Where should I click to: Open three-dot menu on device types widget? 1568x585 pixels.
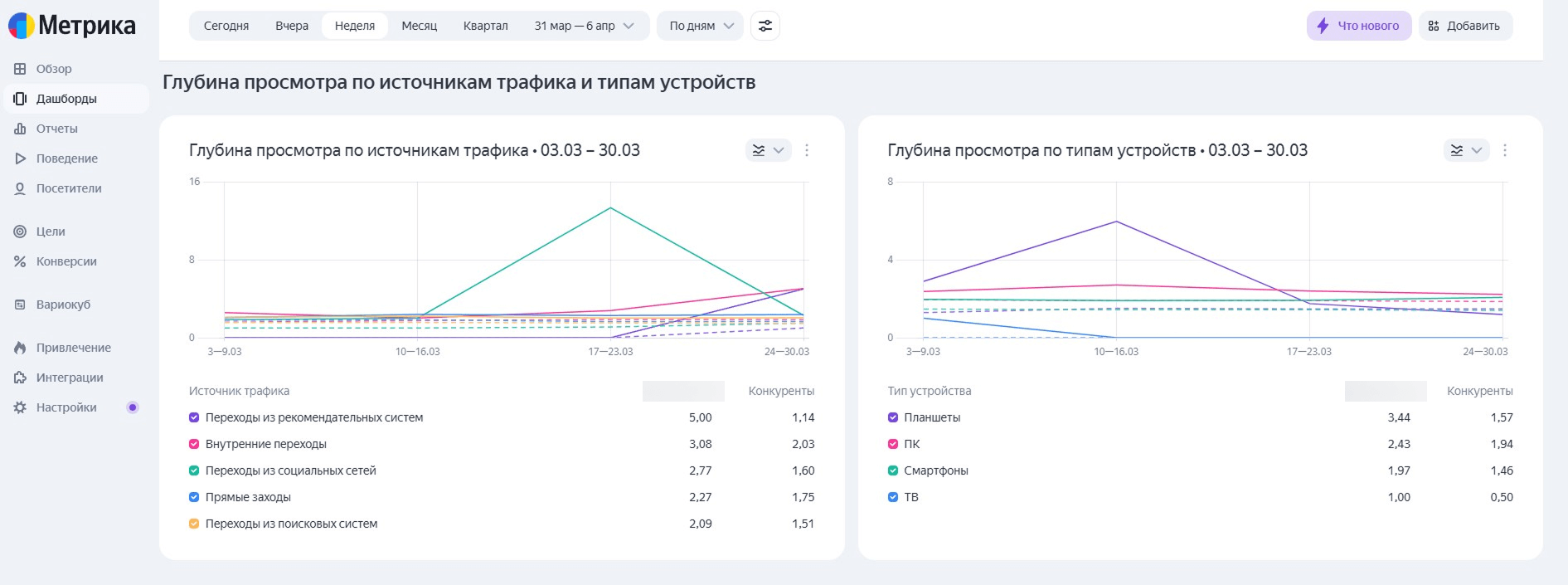click(x=1504, y=150)
